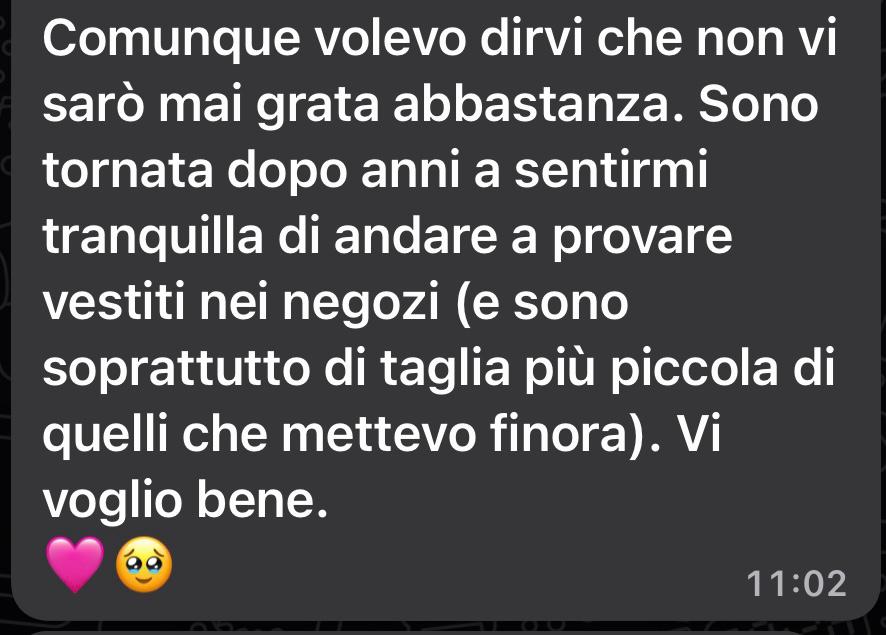Tap the 11:02 message timestamp
886x635 pixels.
[796, 584]
